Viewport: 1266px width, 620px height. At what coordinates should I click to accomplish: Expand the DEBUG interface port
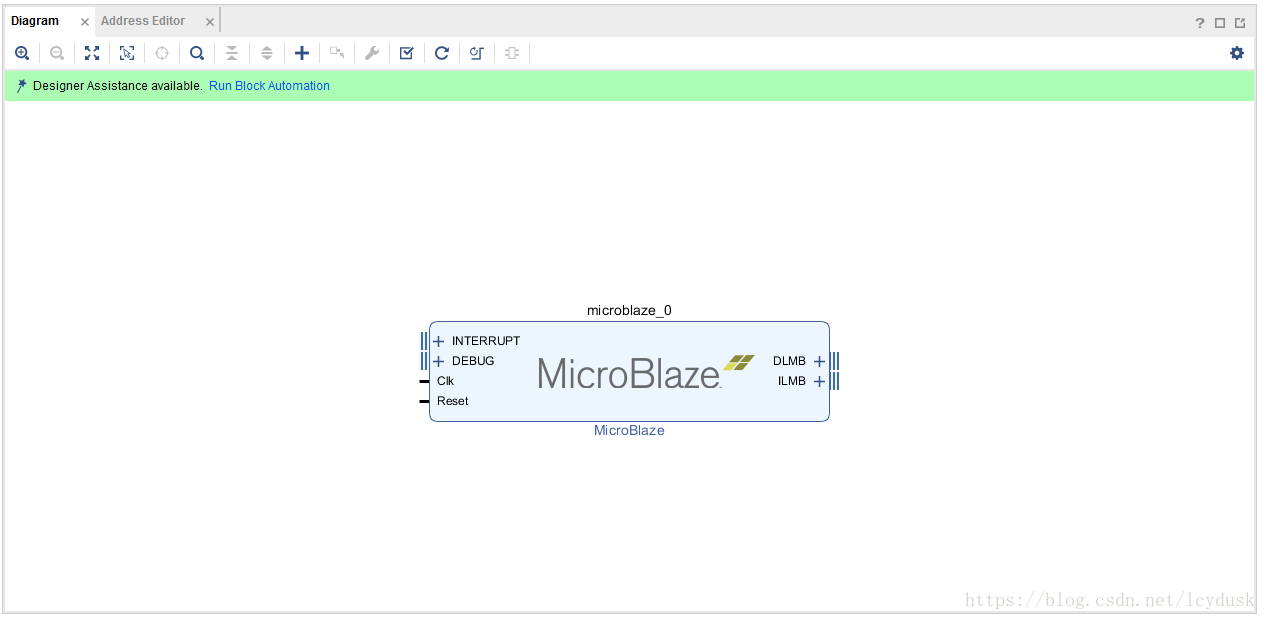coord(438,362)
